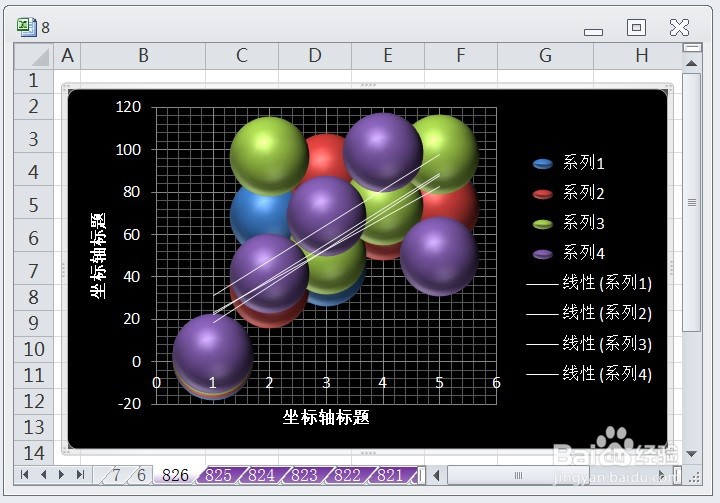
Task: Go to next sheet with navigation arrow
Action: (x=62, y=475)
